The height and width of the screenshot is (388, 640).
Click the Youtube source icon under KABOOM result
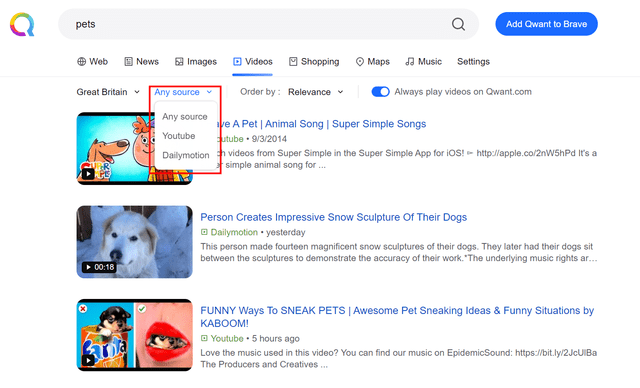(204, 338)
